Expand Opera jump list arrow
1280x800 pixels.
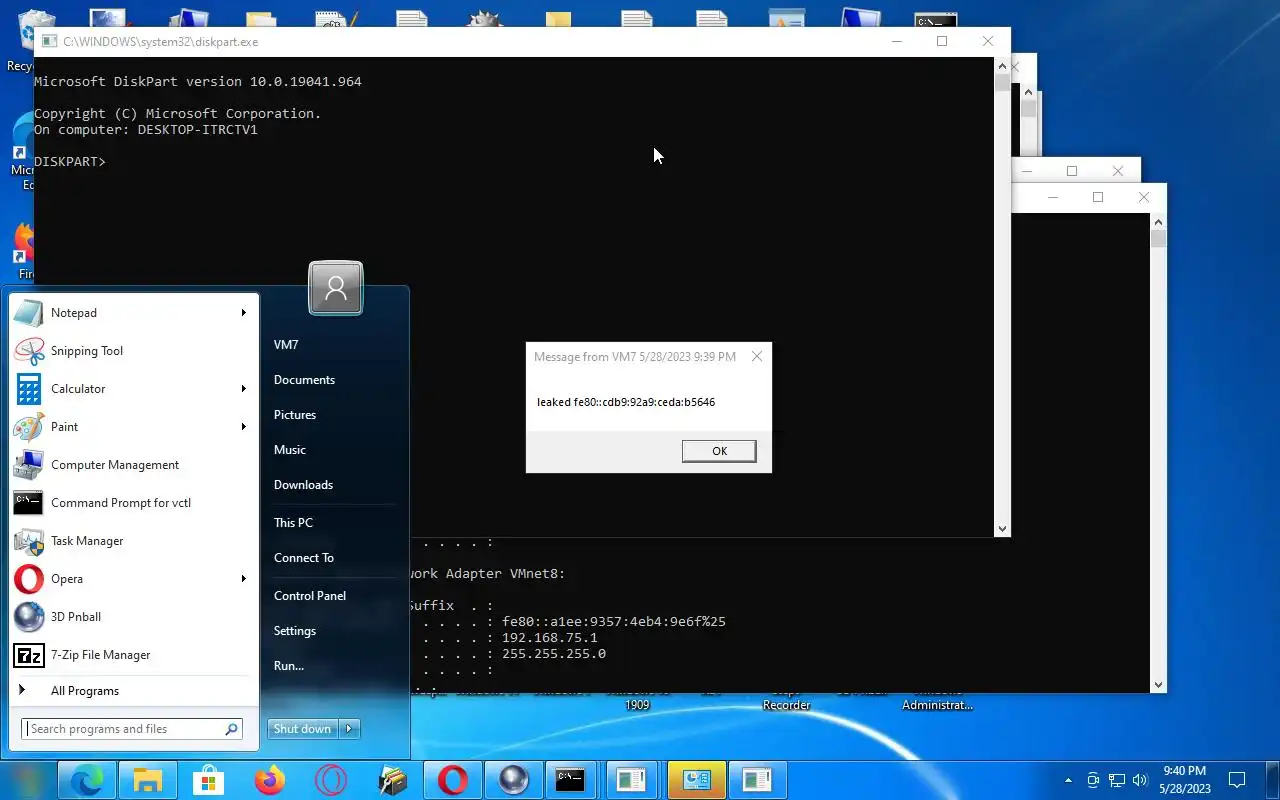pos(243,579)
